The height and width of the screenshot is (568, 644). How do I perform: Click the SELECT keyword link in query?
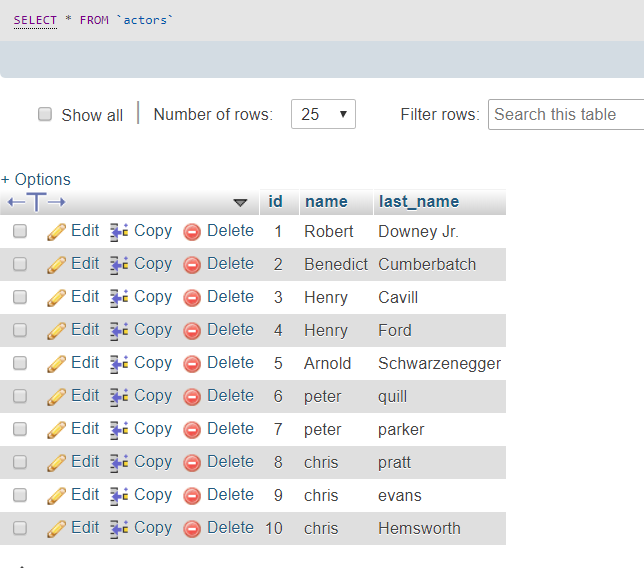pyautogui.click(x=35, y=20)
